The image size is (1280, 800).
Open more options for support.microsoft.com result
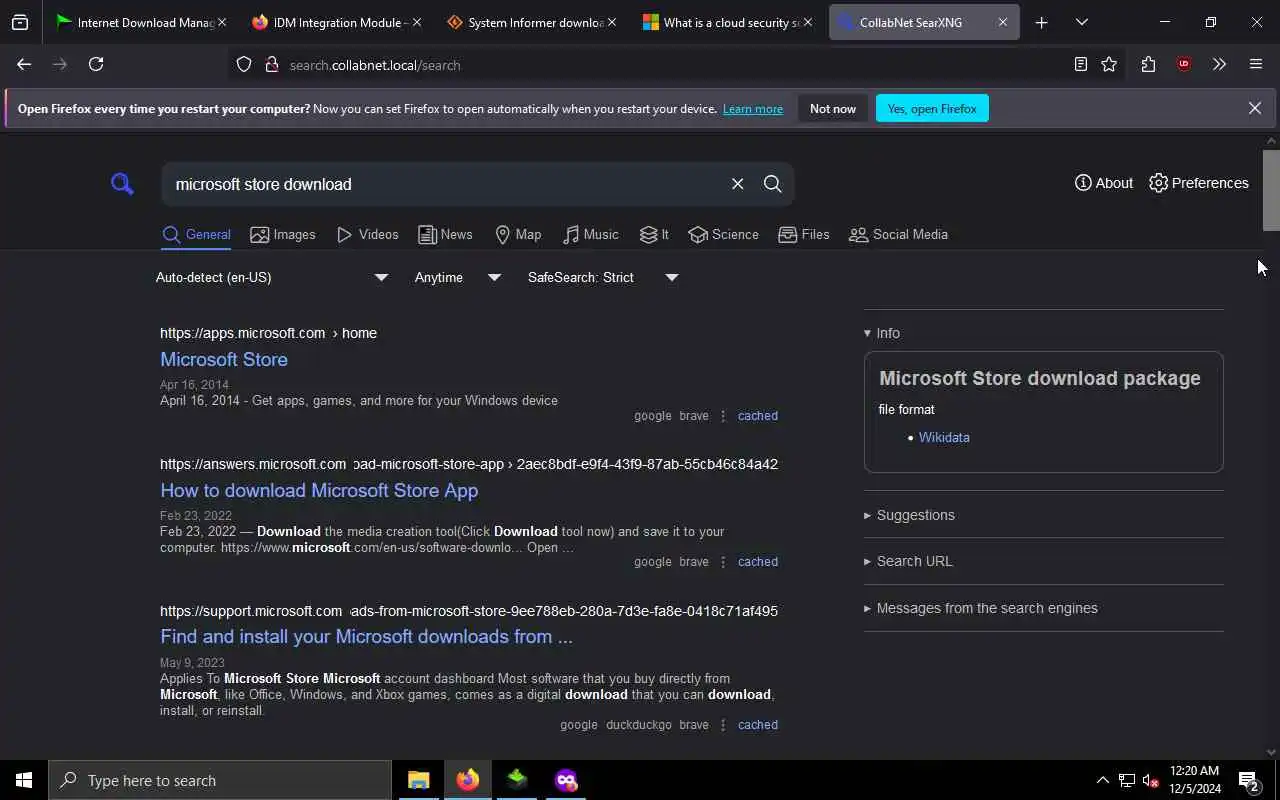click(723, 725)
